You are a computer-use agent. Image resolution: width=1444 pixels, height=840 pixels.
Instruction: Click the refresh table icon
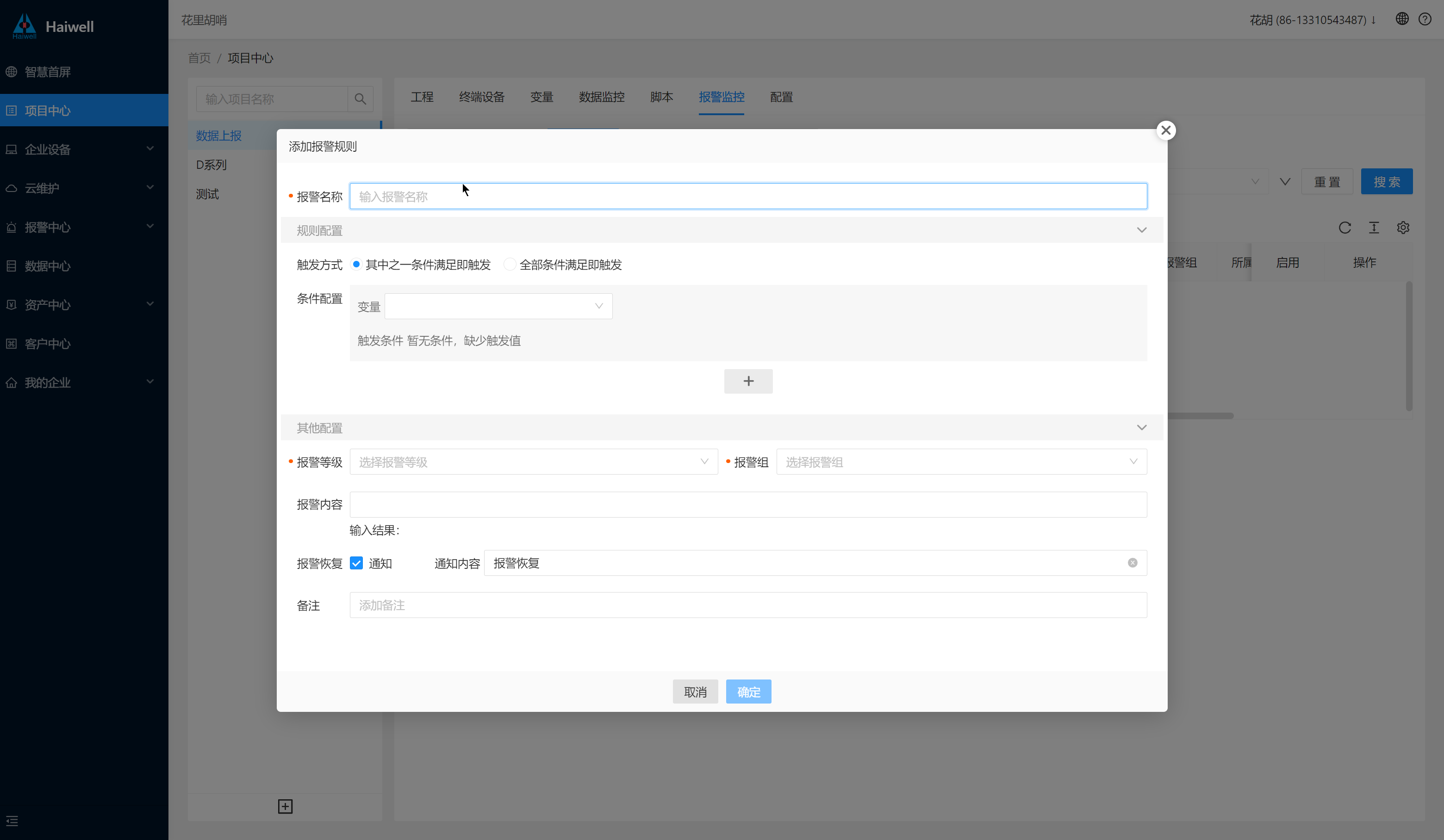(1345, 228)
